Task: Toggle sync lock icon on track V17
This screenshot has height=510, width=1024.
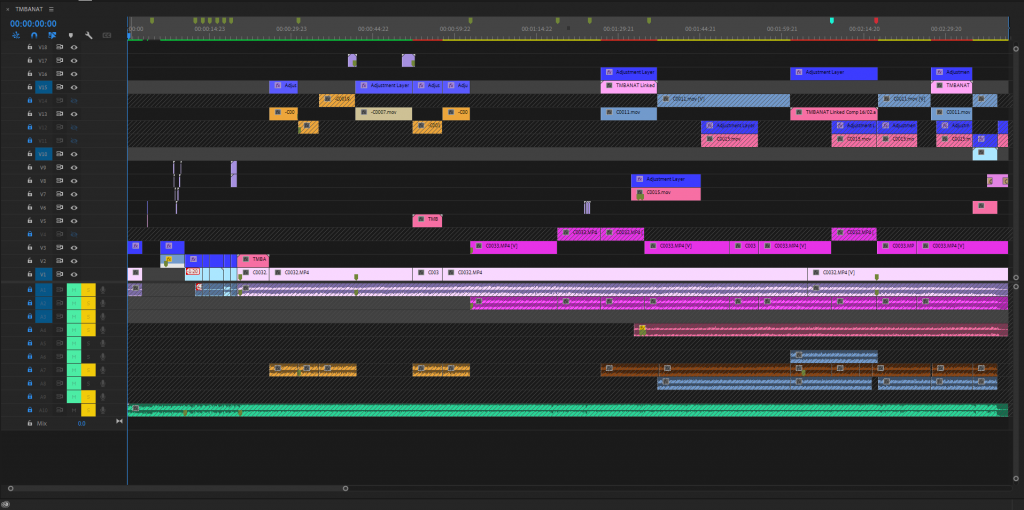Action: pyautogui.click(x=59, y=61)
